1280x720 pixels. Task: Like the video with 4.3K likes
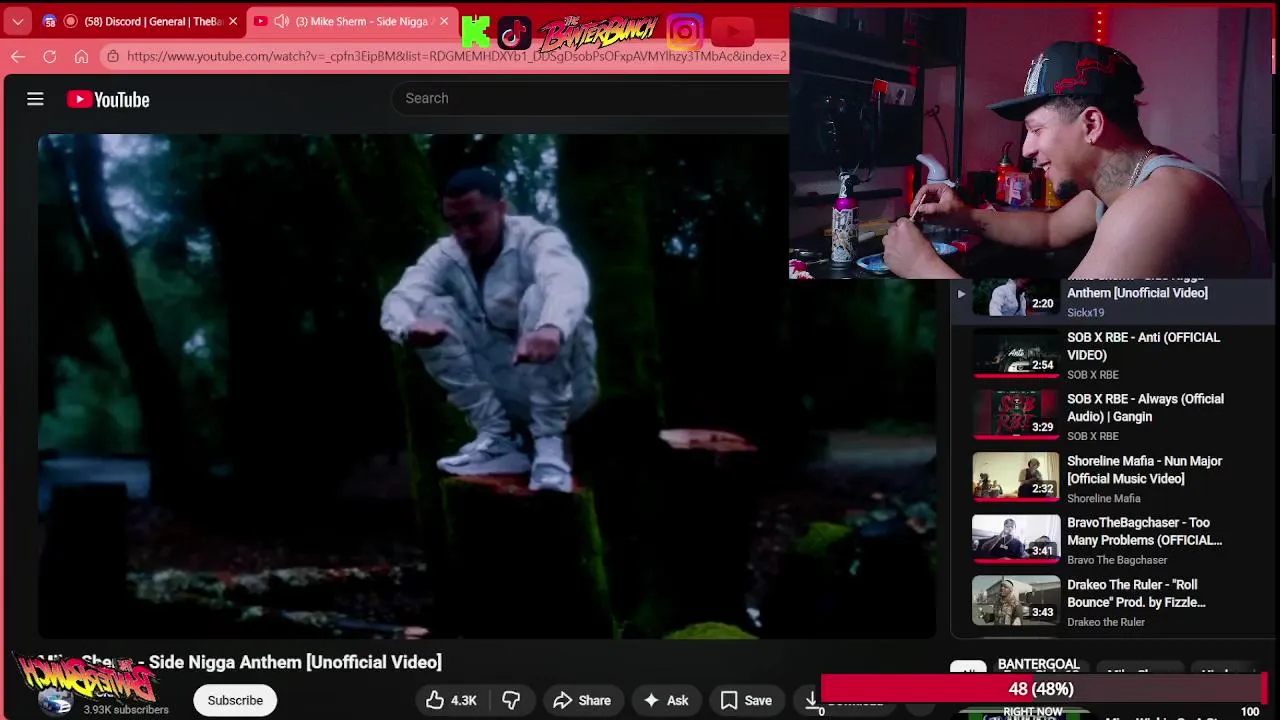451,700
